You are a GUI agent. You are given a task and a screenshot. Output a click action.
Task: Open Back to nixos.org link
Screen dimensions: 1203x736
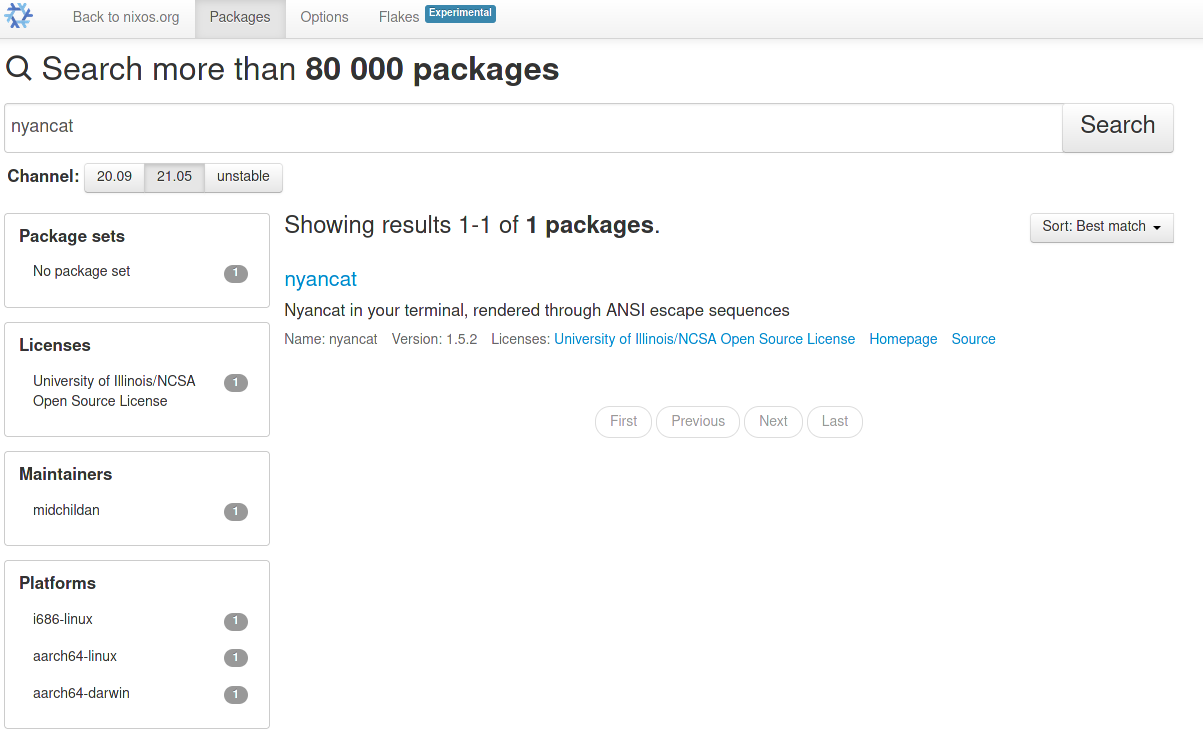click(x=126, y=17)
